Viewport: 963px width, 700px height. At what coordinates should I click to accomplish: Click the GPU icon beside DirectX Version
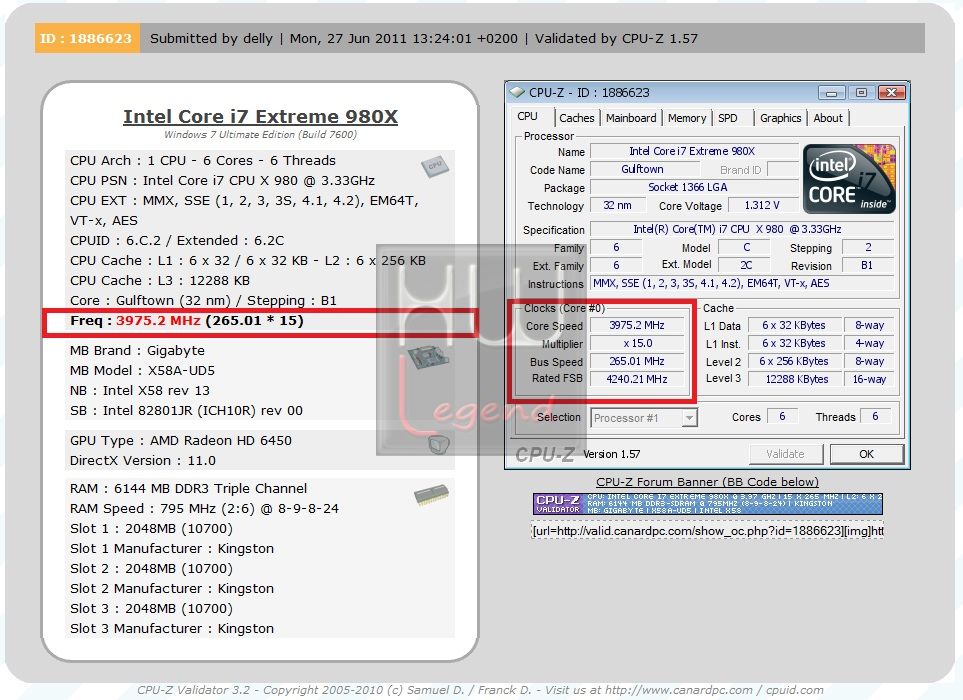pos(438,444)
